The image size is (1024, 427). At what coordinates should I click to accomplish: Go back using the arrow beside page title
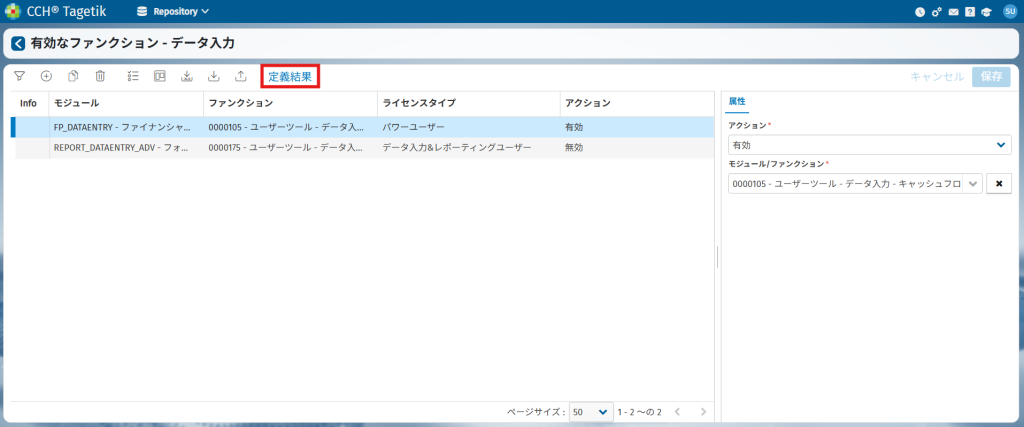coord(18,44)
